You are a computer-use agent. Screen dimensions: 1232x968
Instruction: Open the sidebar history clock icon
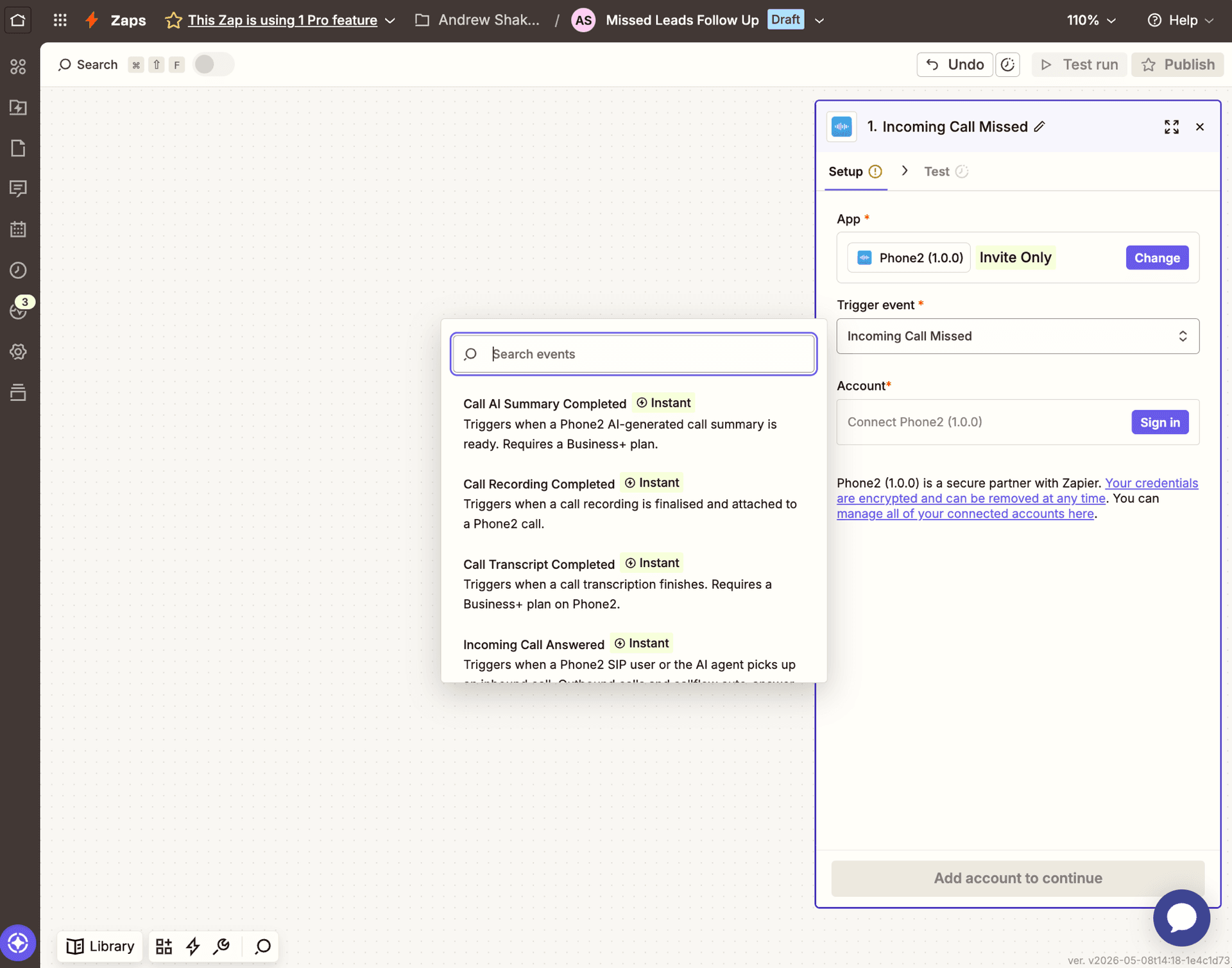(18, 270)
